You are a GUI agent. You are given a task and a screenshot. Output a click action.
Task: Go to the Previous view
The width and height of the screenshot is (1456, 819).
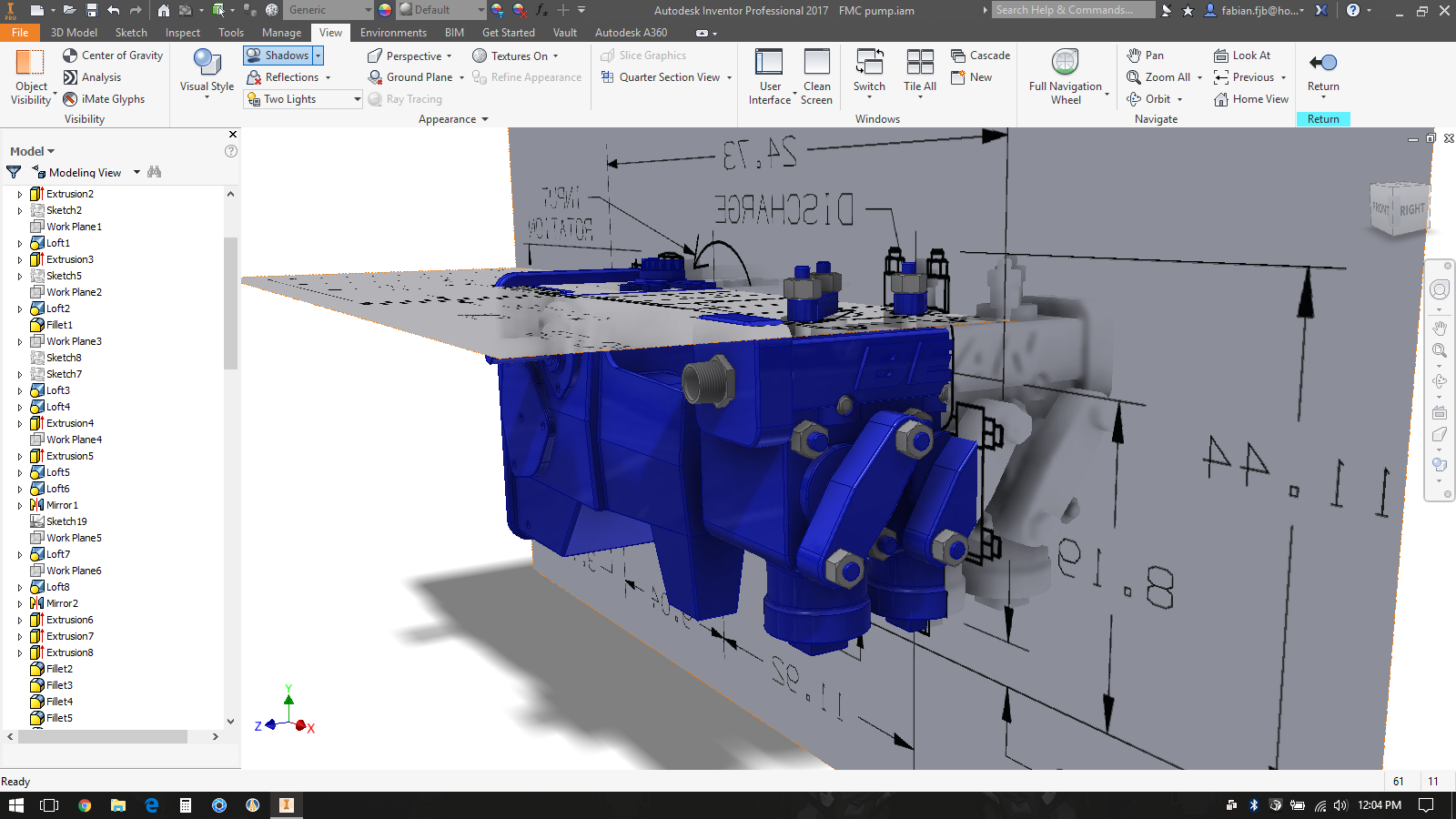coord(1244,77)
